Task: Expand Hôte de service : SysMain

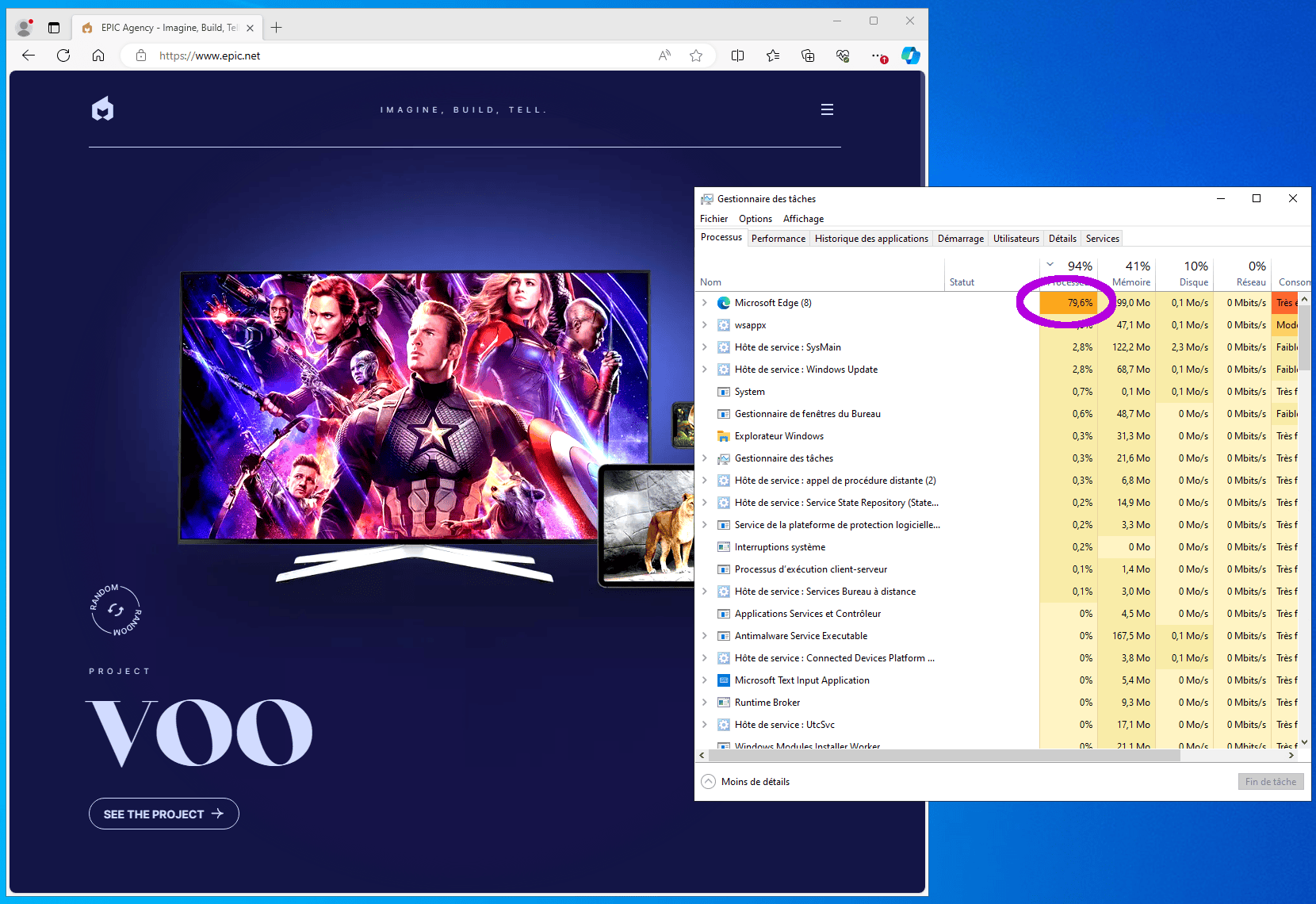Action: click(x=704, y=347)
